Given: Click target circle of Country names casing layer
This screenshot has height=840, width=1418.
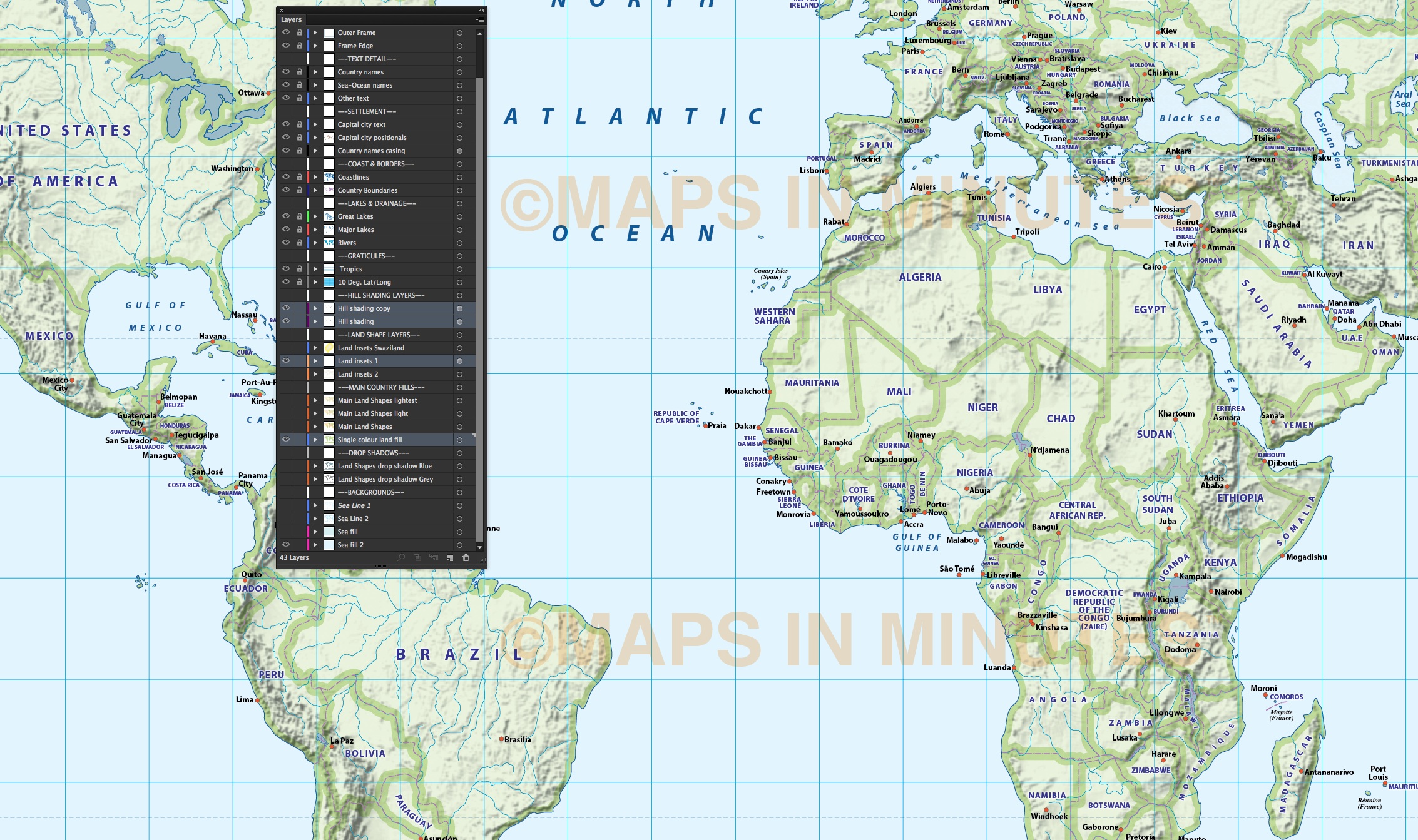Looking at the screenshot, I should coord(460,151).
